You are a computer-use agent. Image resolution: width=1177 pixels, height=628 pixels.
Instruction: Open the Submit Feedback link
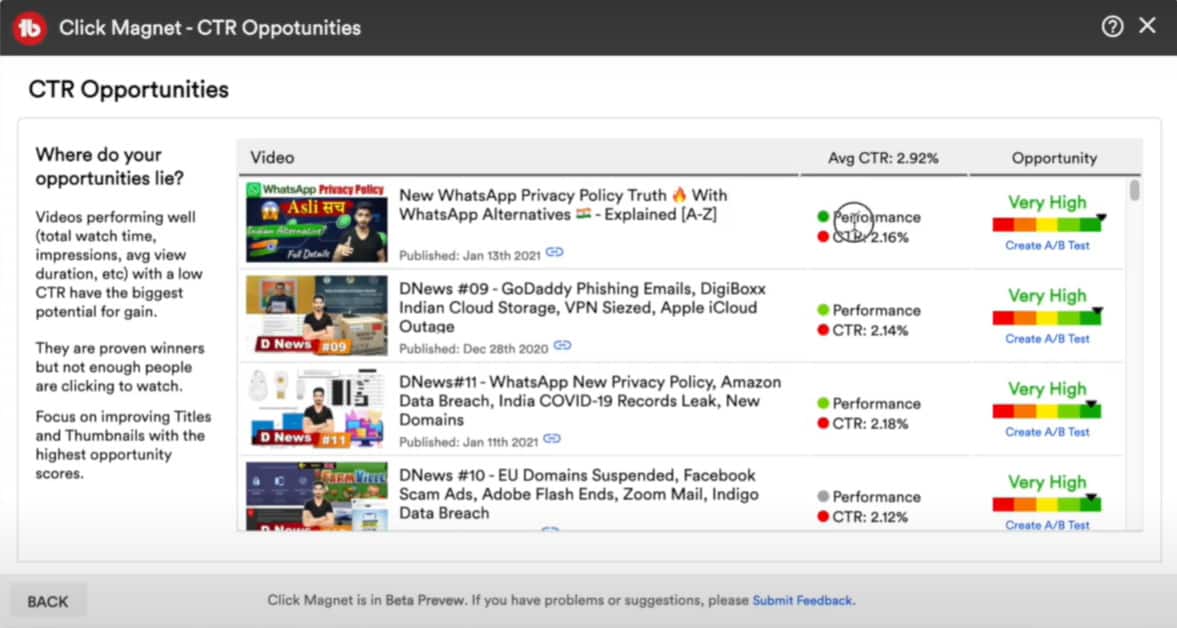[x=802, y=600]
